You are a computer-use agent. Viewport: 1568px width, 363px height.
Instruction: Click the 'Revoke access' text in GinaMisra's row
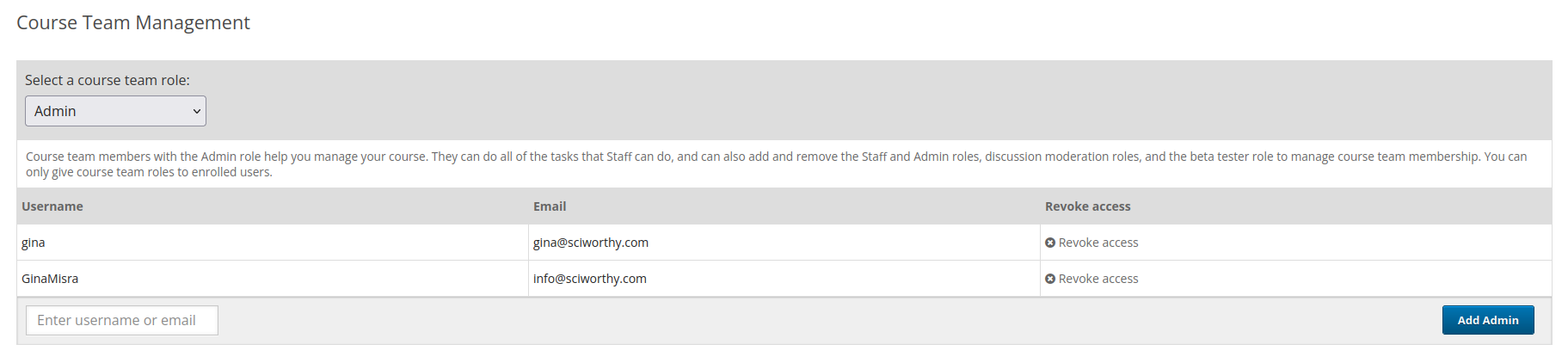coord(1098,279)
